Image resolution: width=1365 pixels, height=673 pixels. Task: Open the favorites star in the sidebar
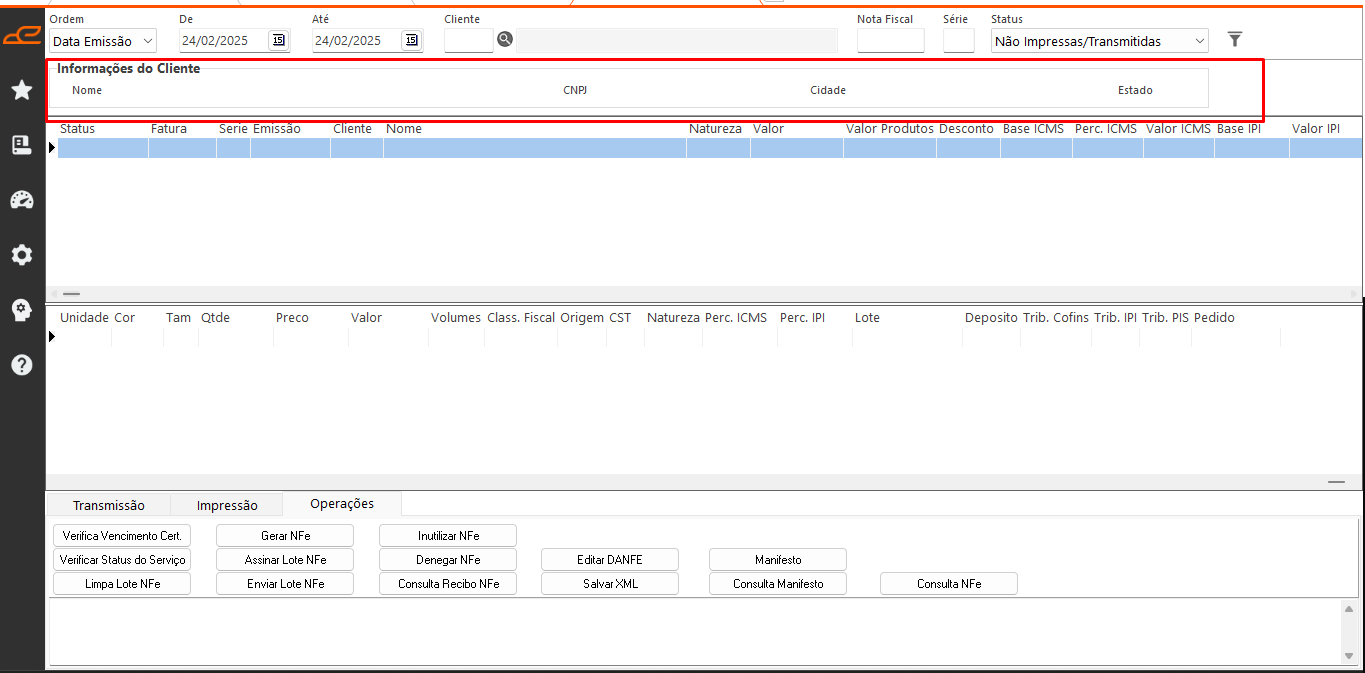21,91
